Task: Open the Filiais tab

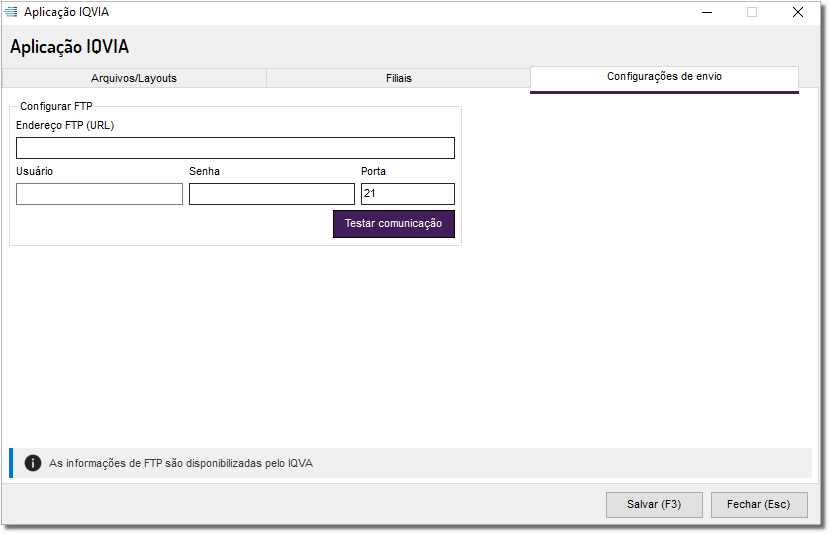Action: click(399, 78)
